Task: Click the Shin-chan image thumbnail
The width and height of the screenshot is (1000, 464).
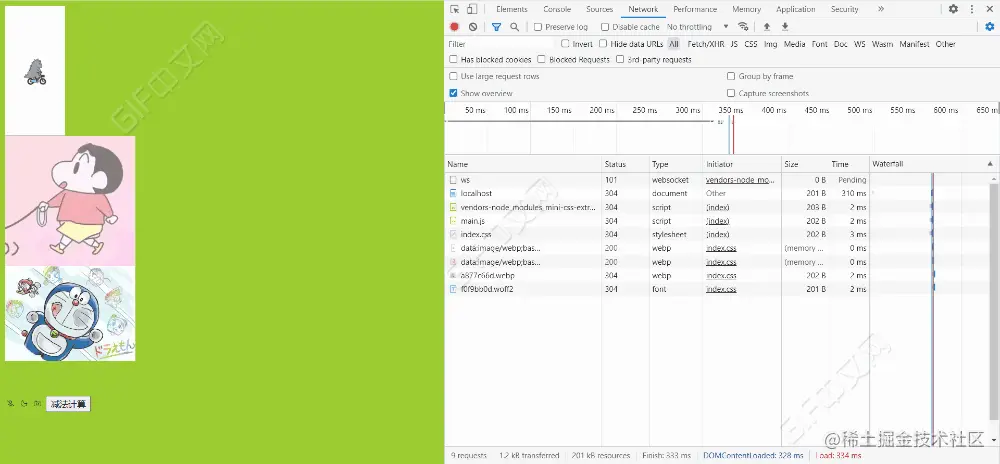Action: click(x=70, y=201)
